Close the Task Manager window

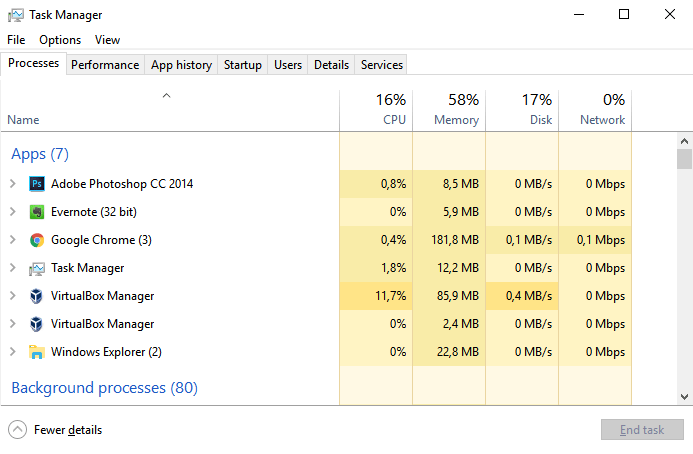click(x=670, y=15)
